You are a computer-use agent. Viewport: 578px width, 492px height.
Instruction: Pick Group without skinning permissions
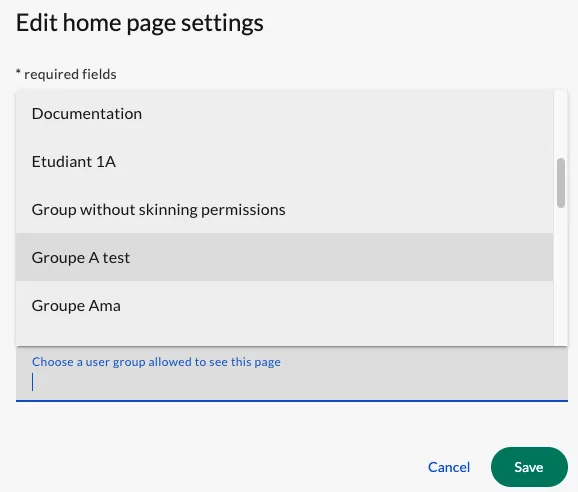pos(284,209)
